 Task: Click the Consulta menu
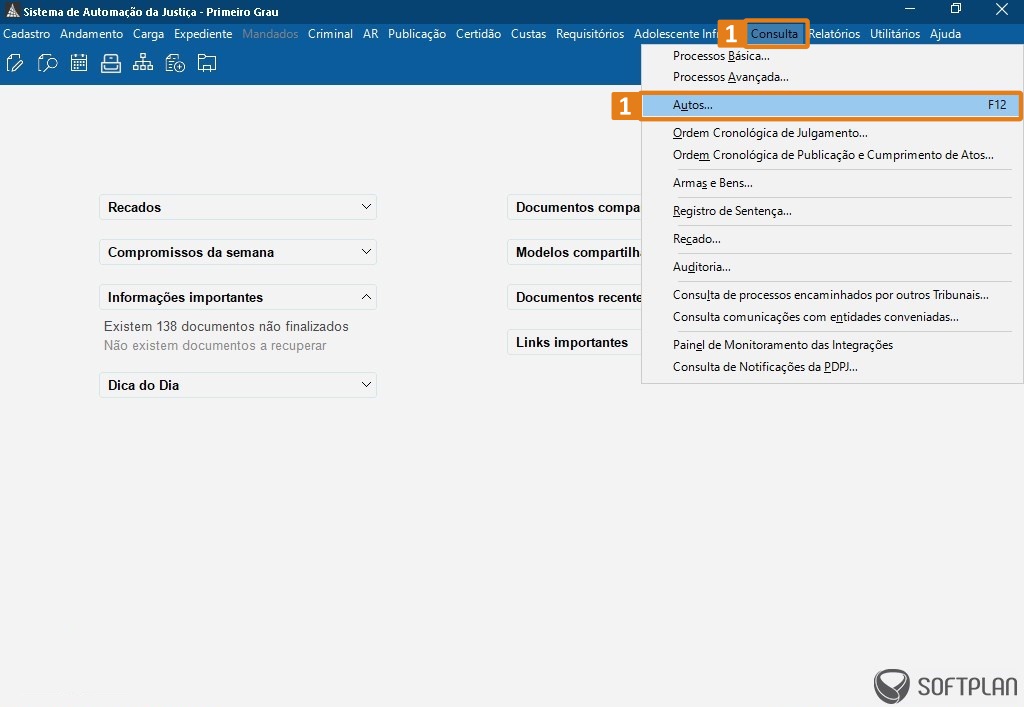coord(774,34)
